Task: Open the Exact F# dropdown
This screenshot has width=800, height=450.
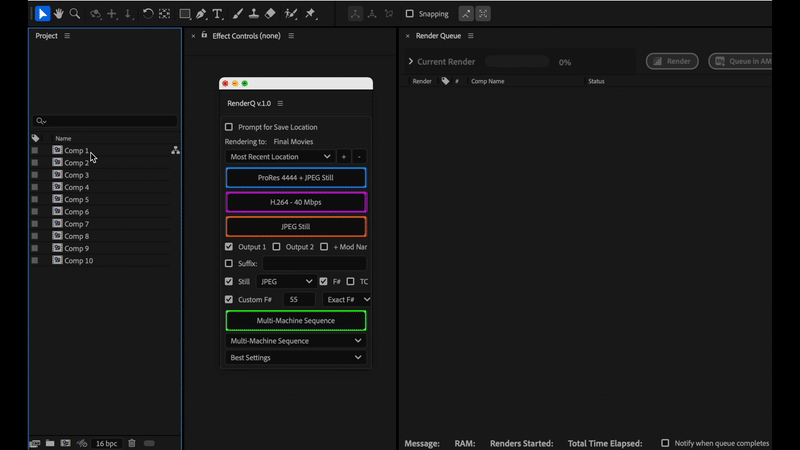Action: (x=346, y=299)
